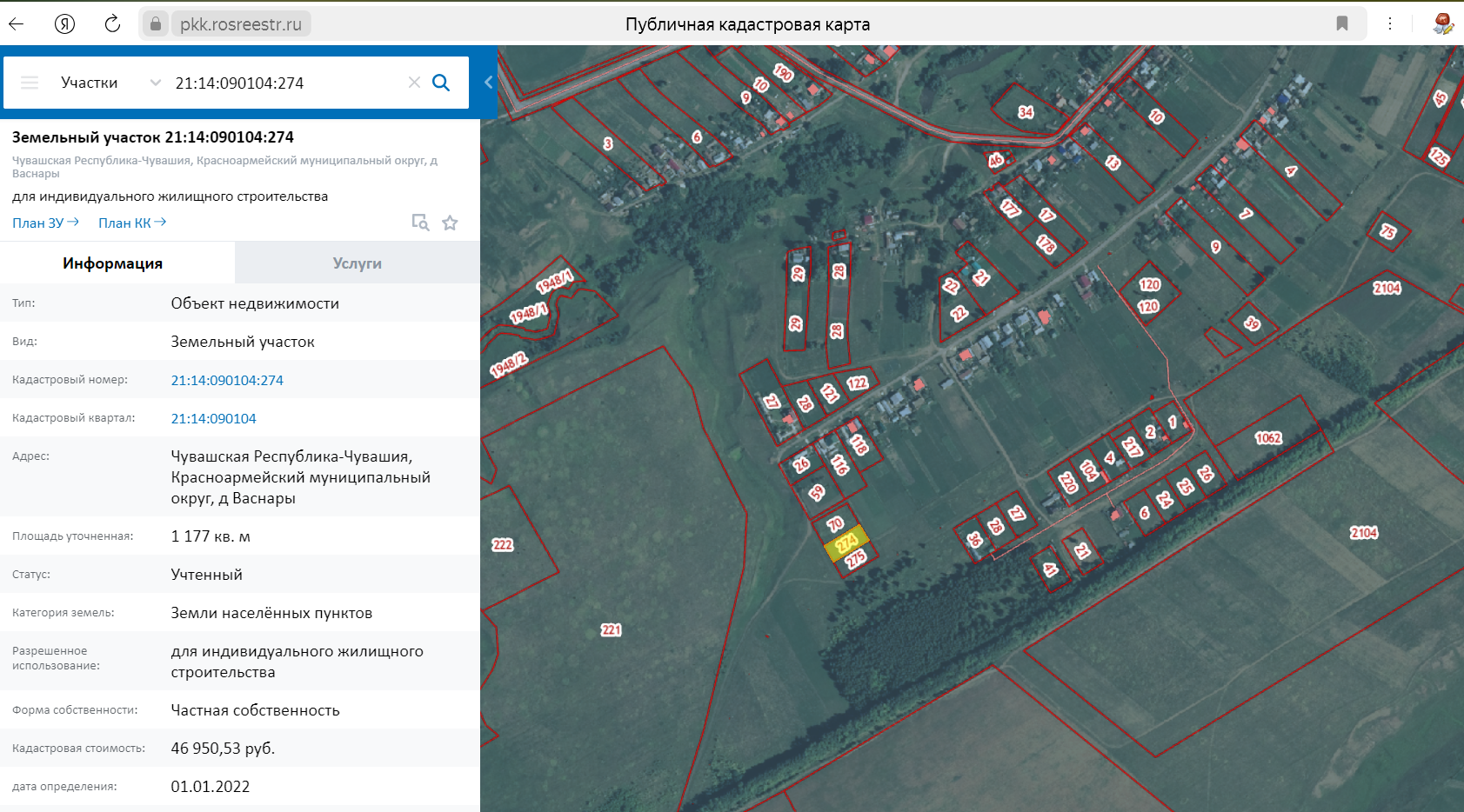The image size is (1464, 812).
Task: Go back using the browser back arrow
Action: (x=17, y=24)
